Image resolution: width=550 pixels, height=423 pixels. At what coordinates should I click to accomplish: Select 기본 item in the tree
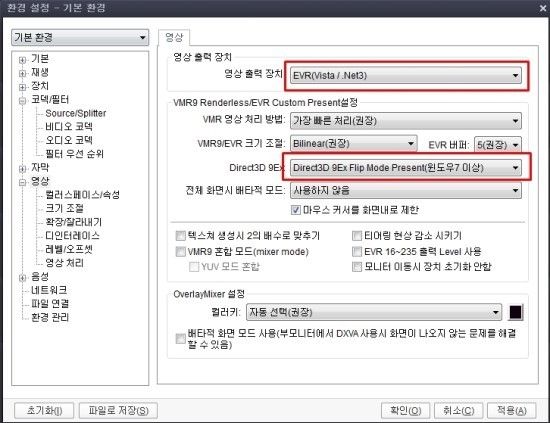coord(40,59)
